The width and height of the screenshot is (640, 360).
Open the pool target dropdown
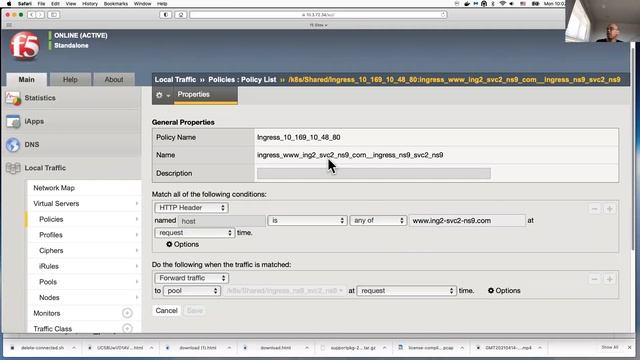tap(192, 291)
